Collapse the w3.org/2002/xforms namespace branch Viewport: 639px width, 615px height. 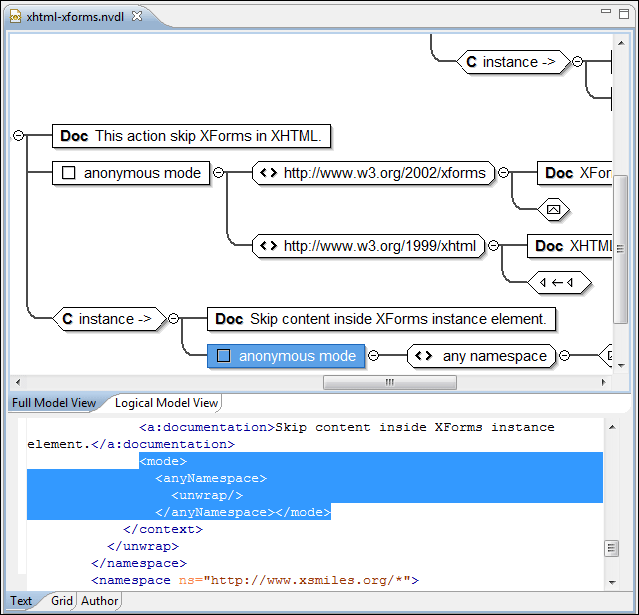click(504, 173)
